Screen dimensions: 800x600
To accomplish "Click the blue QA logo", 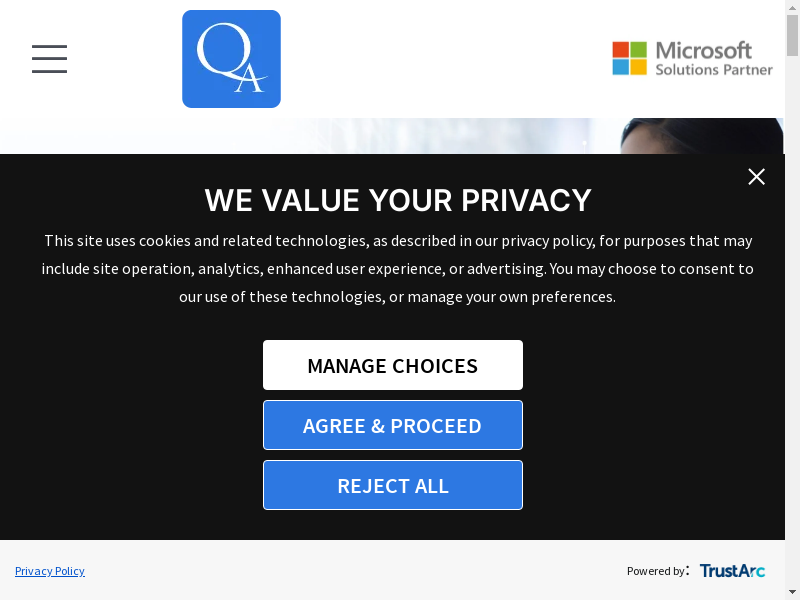I will tap(231, 59).
